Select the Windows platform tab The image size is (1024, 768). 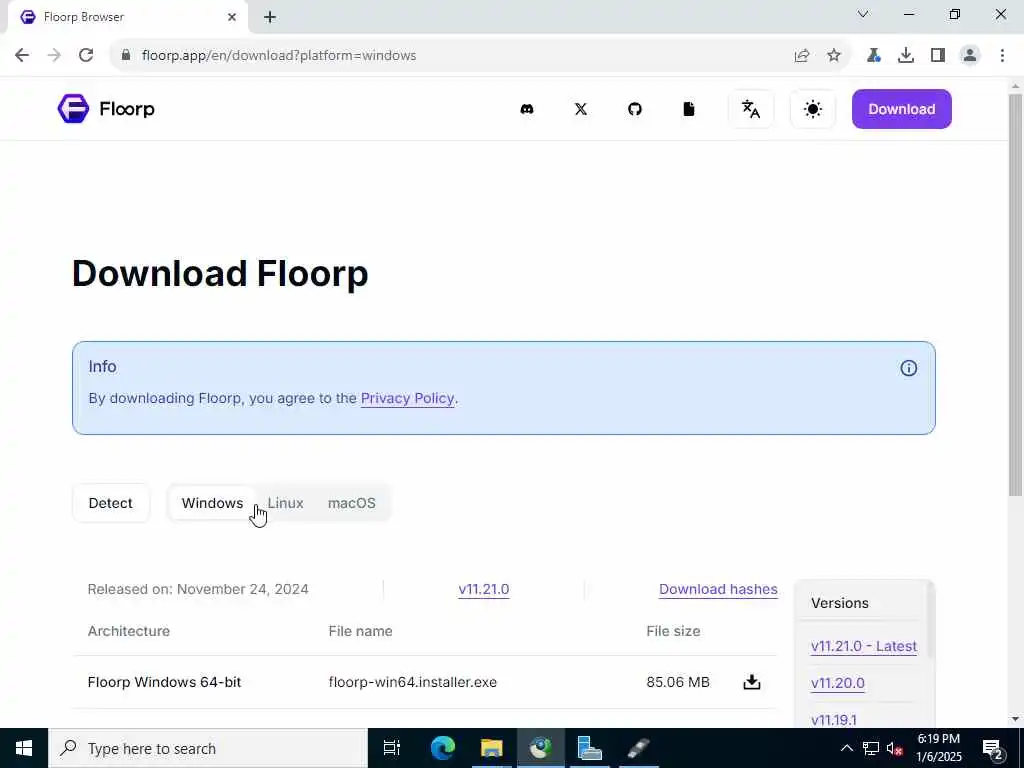pyautogui.click(x=212, y=503)
